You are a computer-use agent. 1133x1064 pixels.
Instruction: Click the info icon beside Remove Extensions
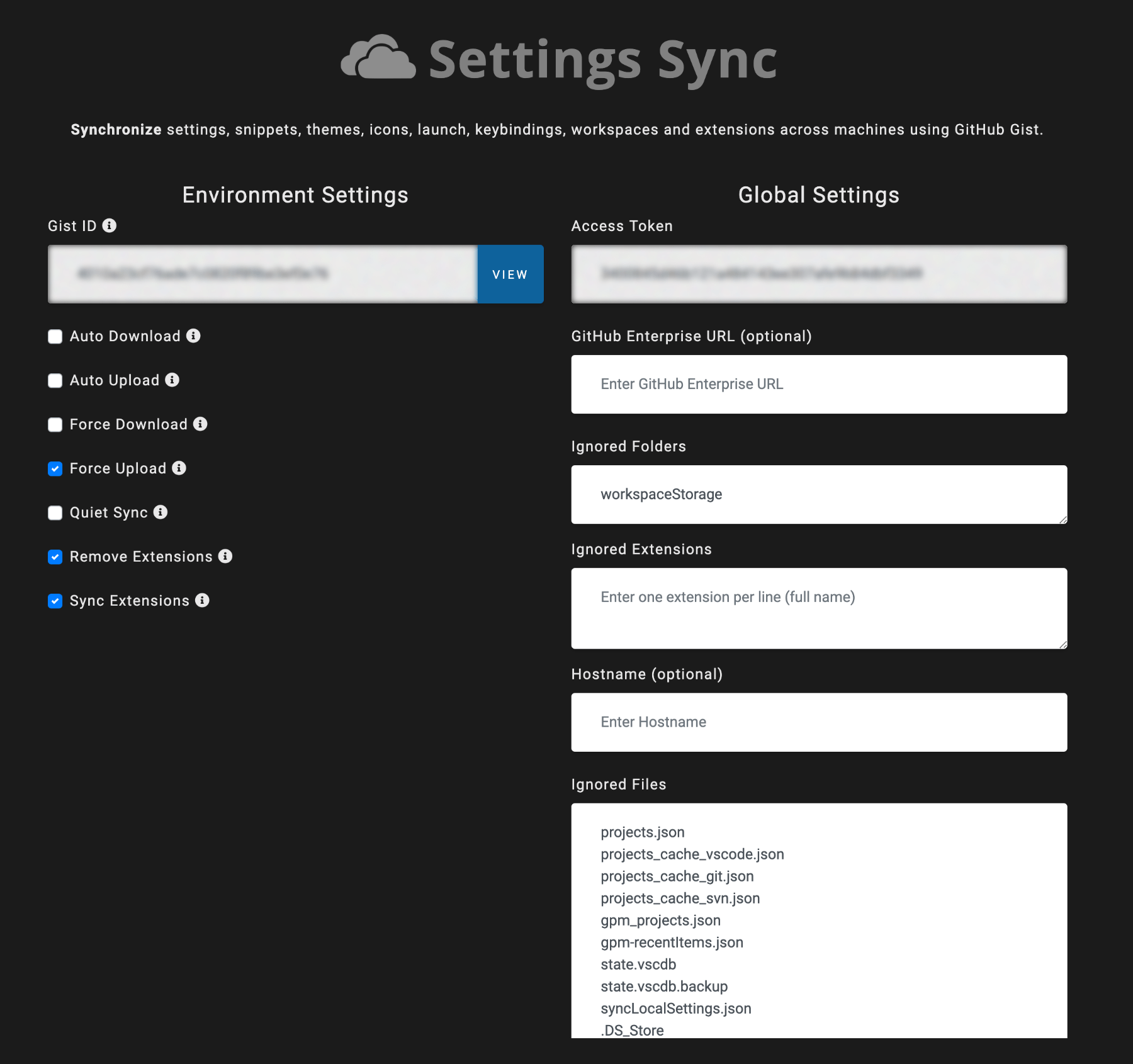(226, 557)
